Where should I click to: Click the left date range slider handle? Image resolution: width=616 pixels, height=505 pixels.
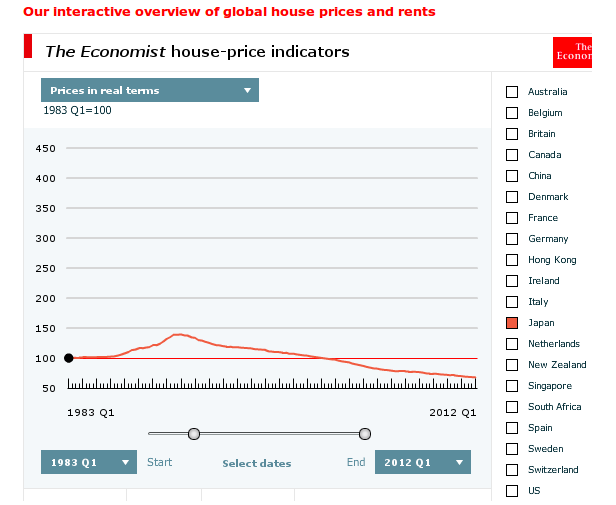194,433
